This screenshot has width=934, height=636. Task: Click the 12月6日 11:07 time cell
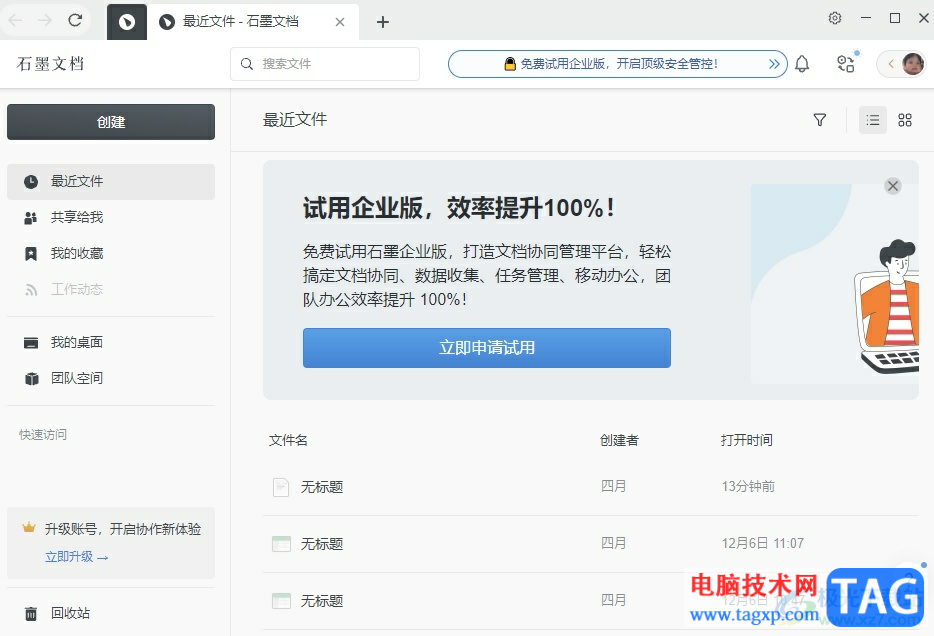[762, 544]
